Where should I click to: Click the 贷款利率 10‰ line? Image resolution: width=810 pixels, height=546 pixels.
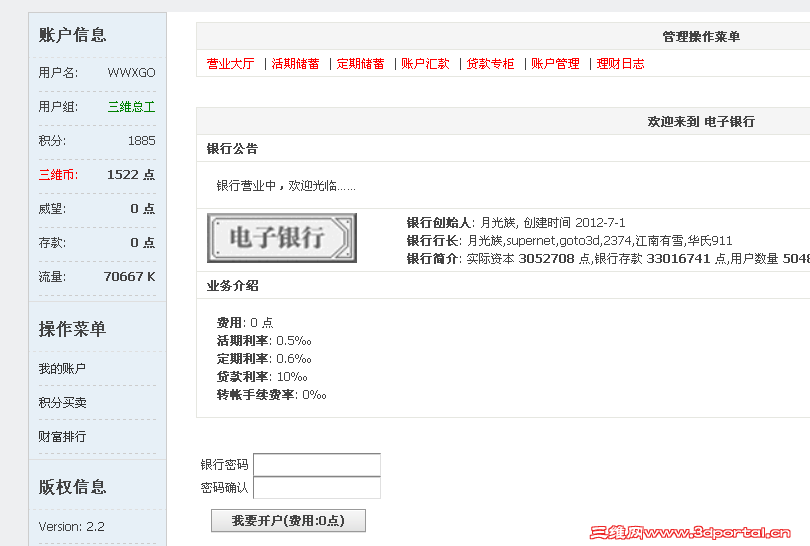(262, 377)
